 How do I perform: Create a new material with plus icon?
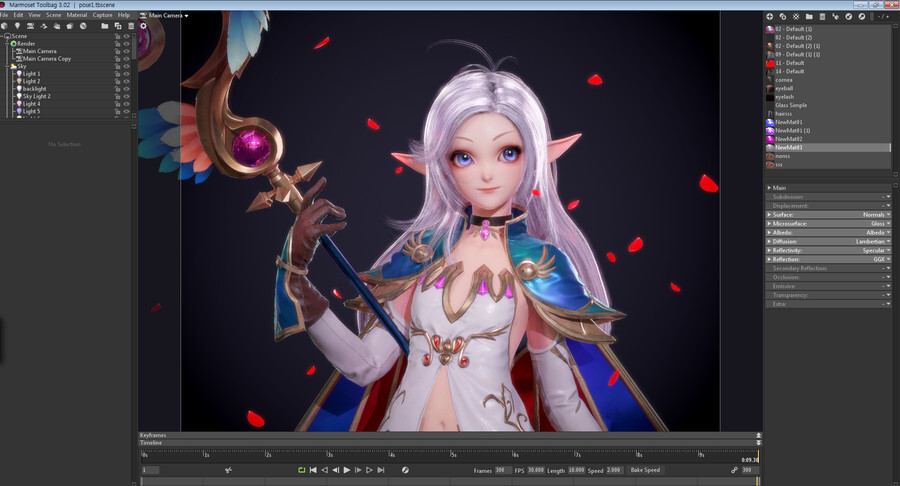coord(770,17)
